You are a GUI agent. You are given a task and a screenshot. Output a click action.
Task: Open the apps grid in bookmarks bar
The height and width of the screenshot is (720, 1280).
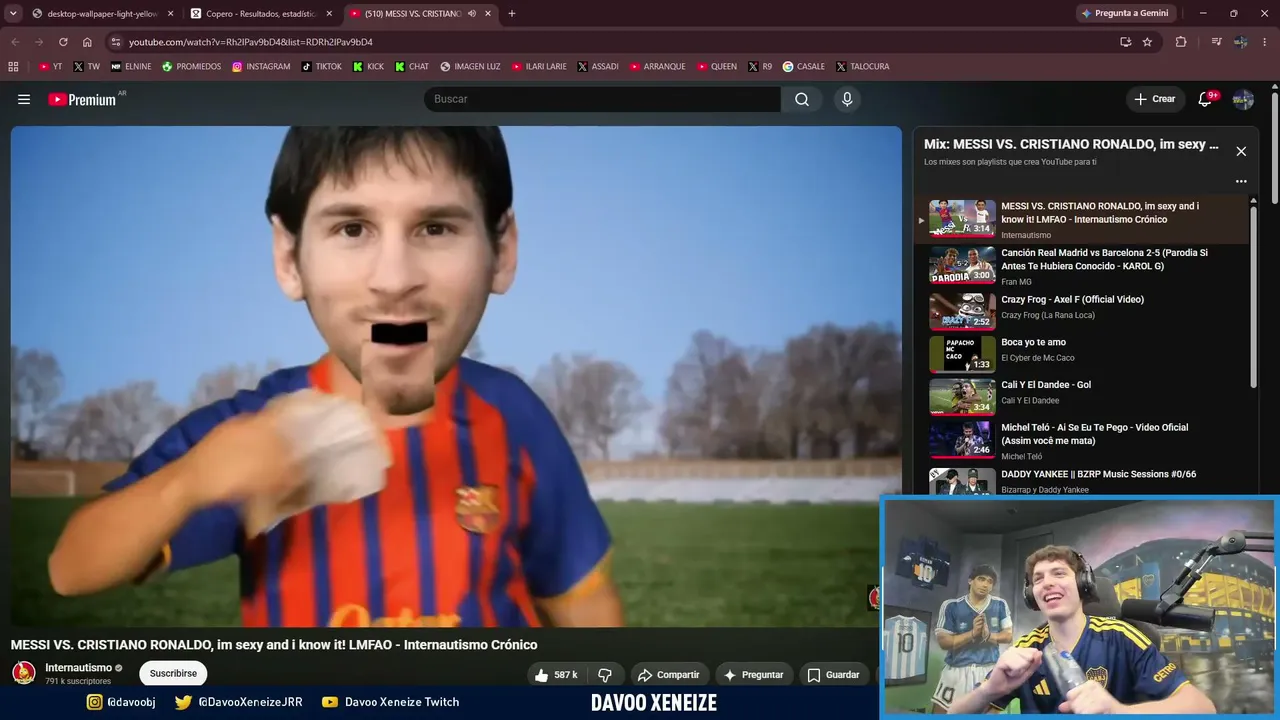pyautogui.click(x=13, y=67)
